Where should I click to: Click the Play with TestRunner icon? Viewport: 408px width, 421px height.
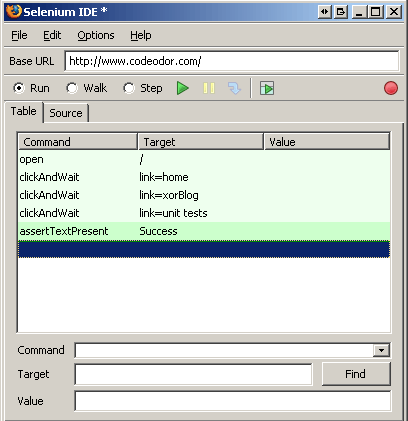coord(267,88)
